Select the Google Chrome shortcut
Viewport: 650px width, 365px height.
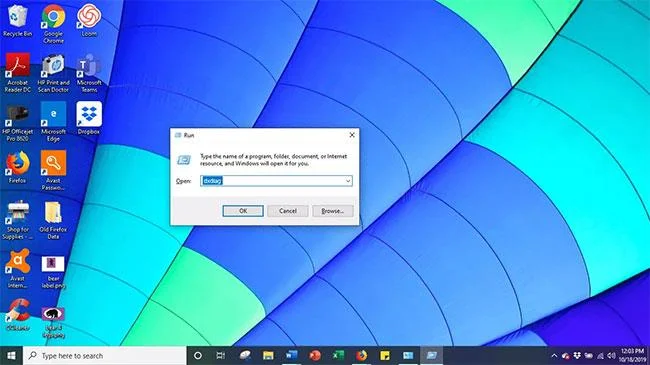(x=53, y=24)
